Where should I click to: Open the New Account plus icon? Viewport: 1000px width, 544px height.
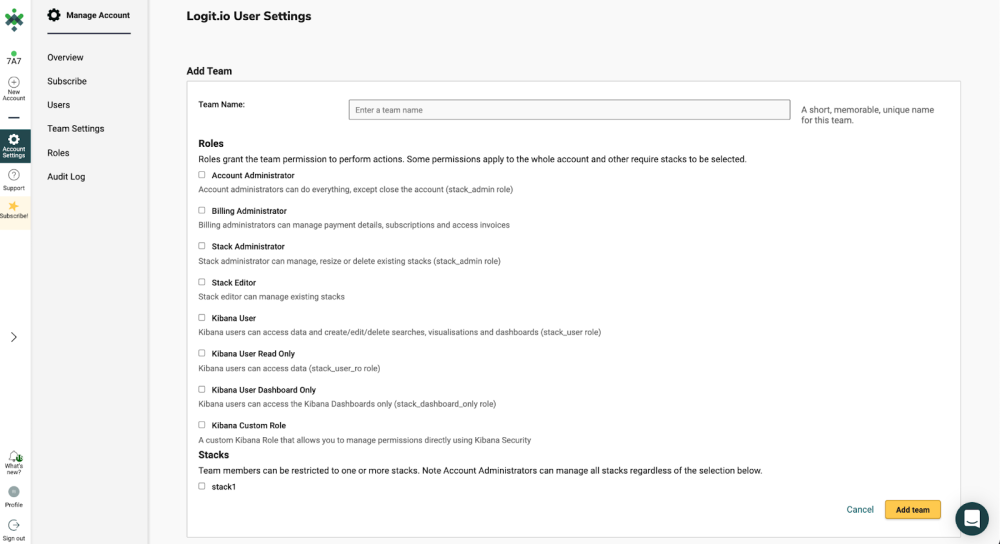coord(14,82)
